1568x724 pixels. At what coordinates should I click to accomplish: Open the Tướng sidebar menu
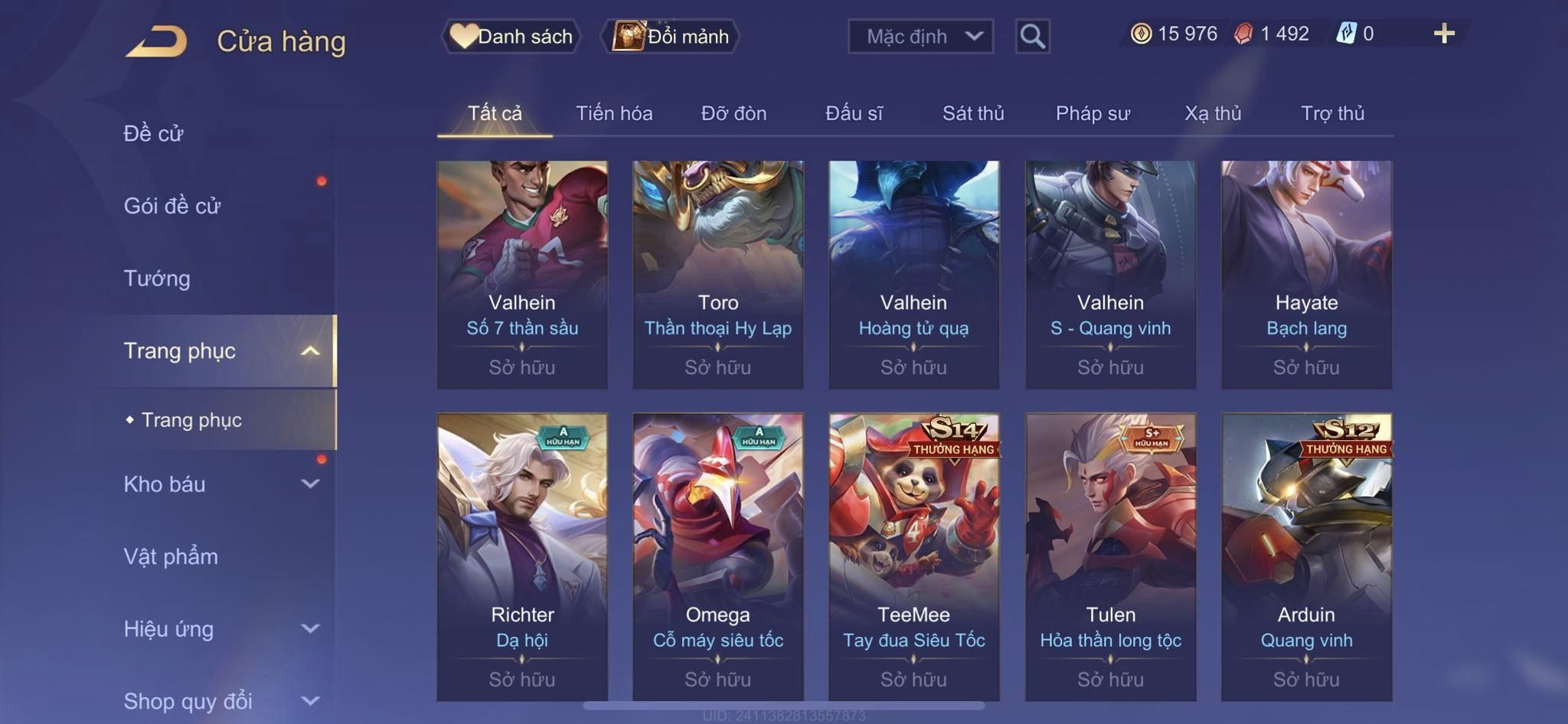(157, 278)
